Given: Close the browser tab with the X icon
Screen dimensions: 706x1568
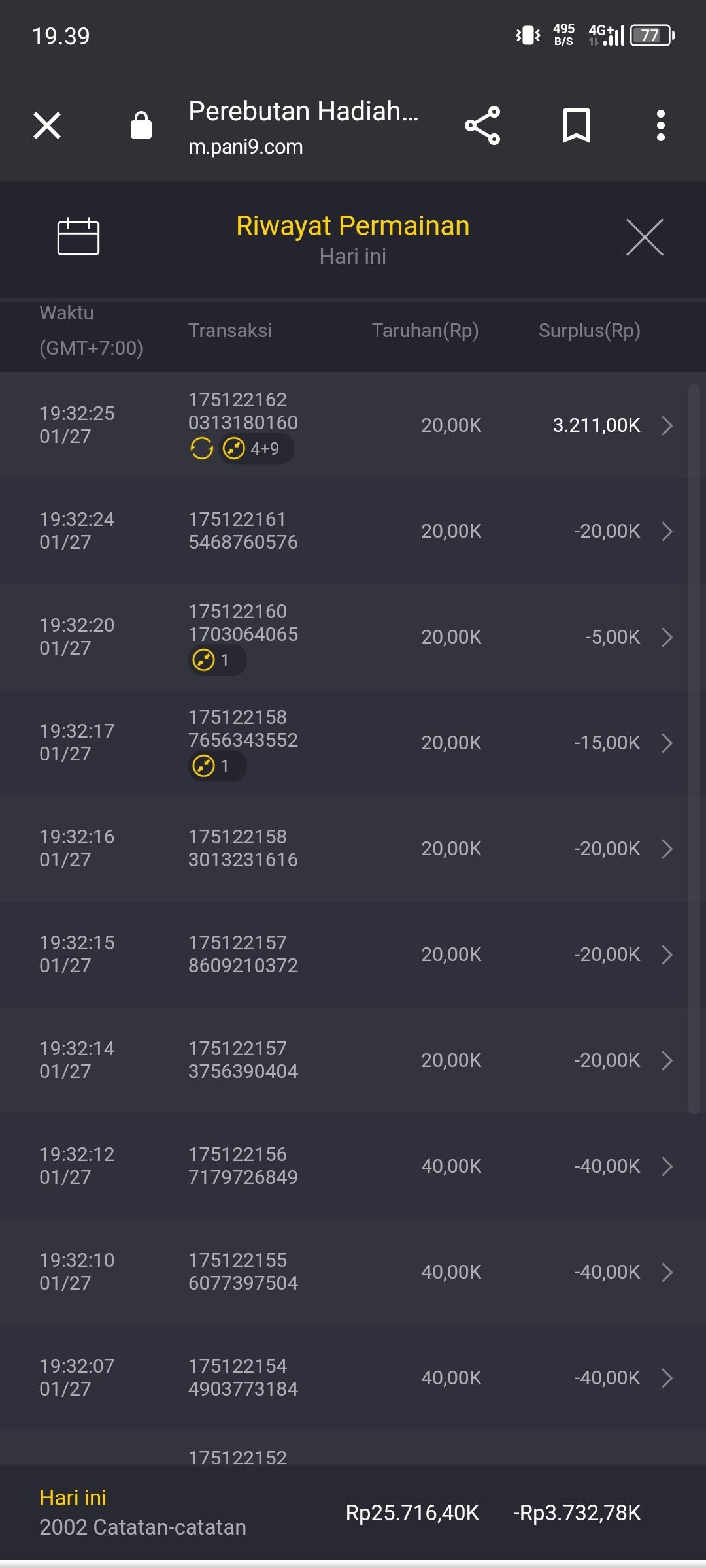Looking at the screenshot, I should [47, 125].
